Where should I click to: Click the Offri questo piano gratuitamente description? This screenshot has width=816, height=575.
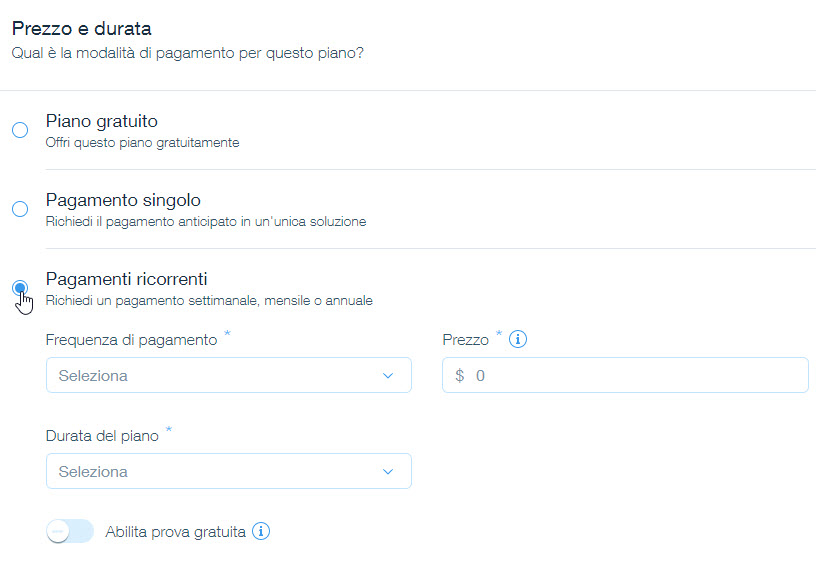click(142, 143)
